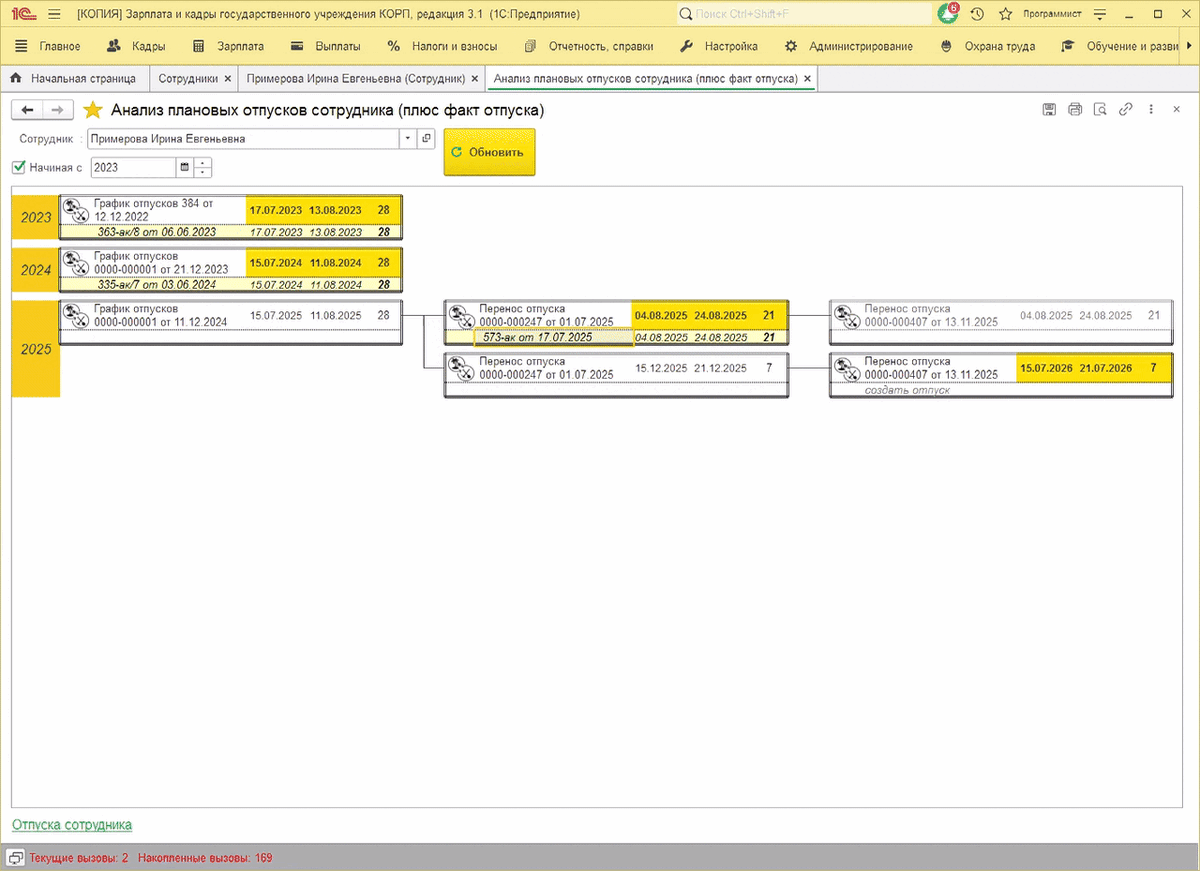This screenshot has height=871, width=1200.
Task: Open the hamburger main menu
Action: pyautogui.click(x=54, y=14)
